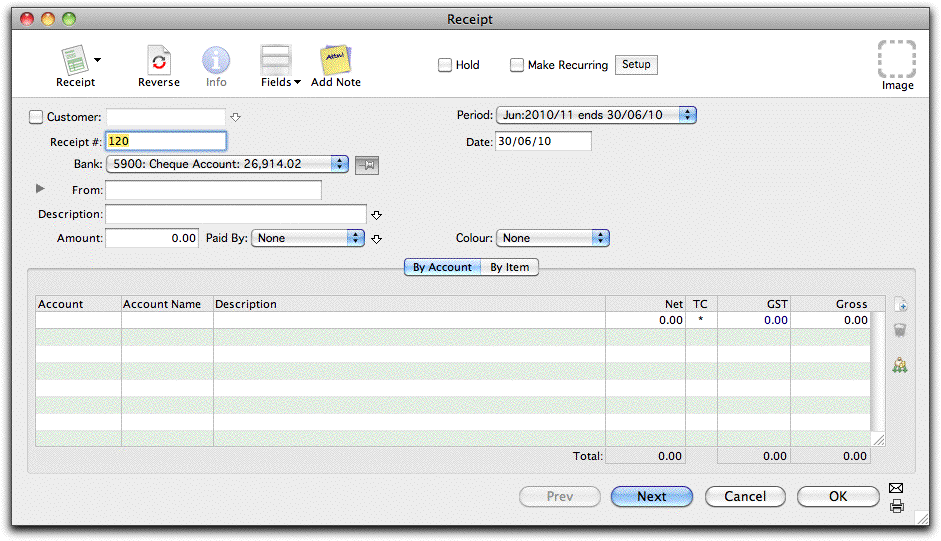Image resolution: width=941 pixels, height=541 pixels.
Task: Click the OK button
Action: (x=838, y=497)
